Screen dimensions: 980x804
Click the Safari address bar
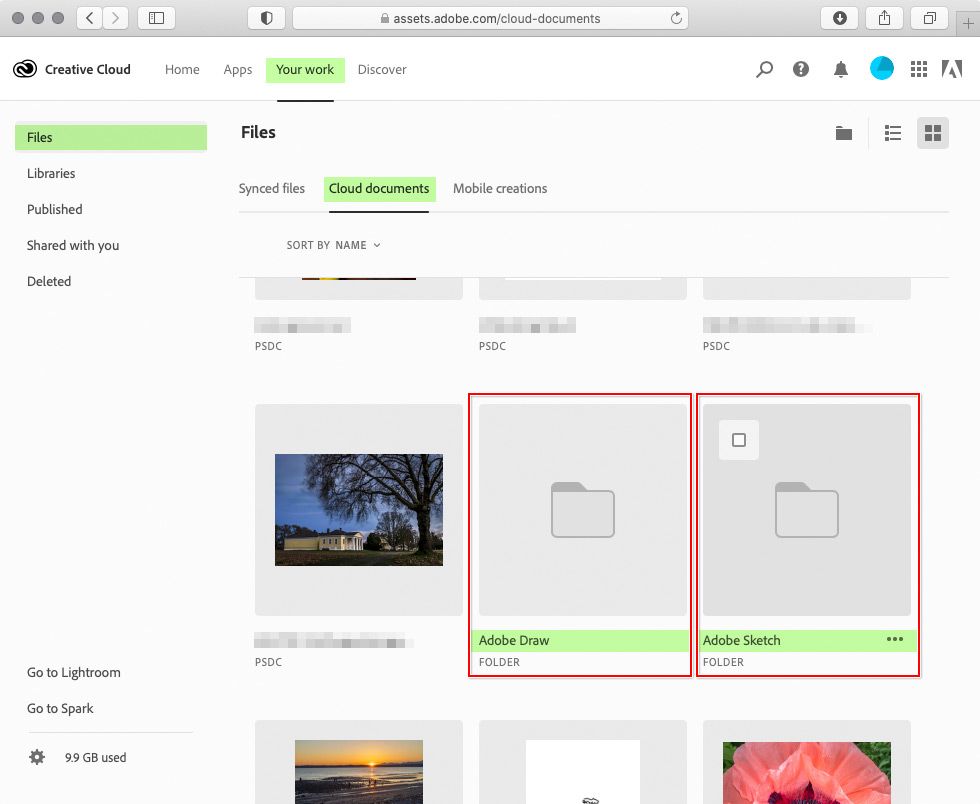[491, 18]
